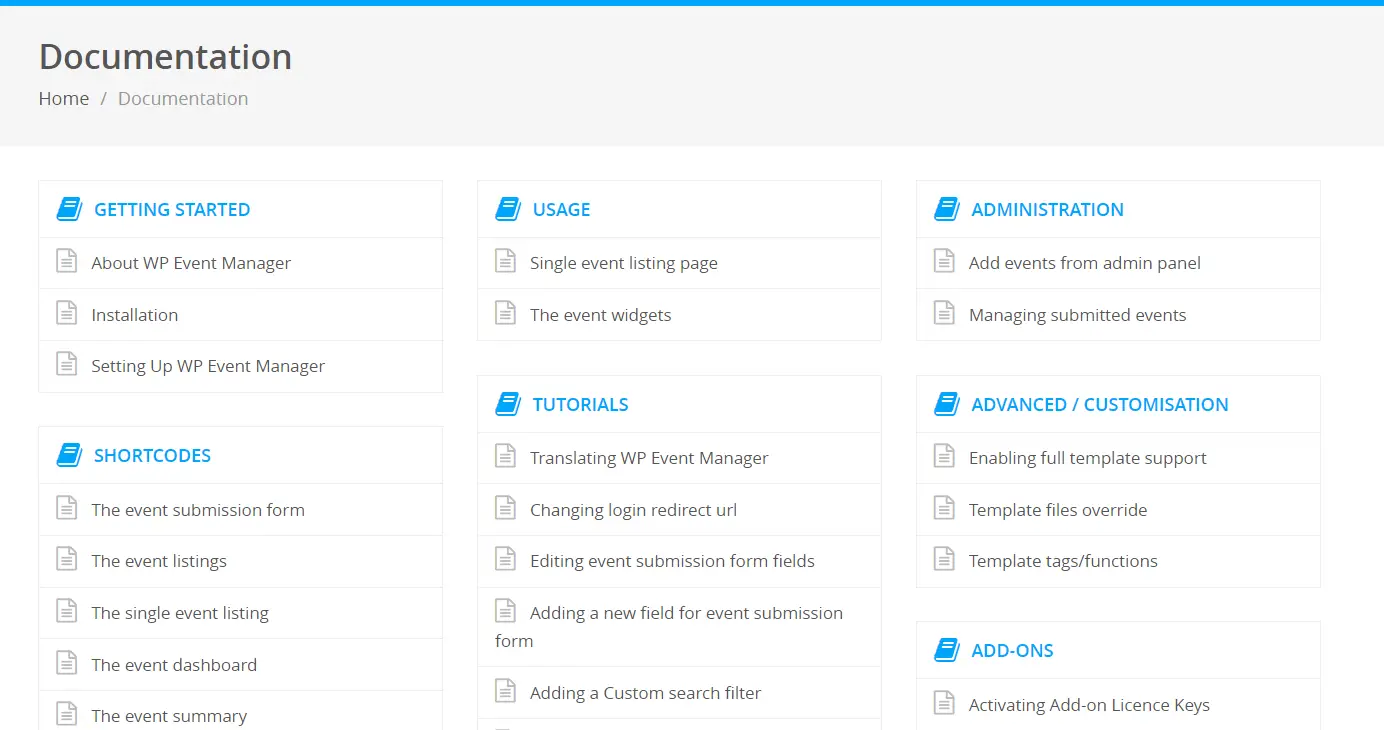Open The single event listing article

point(180,613)
